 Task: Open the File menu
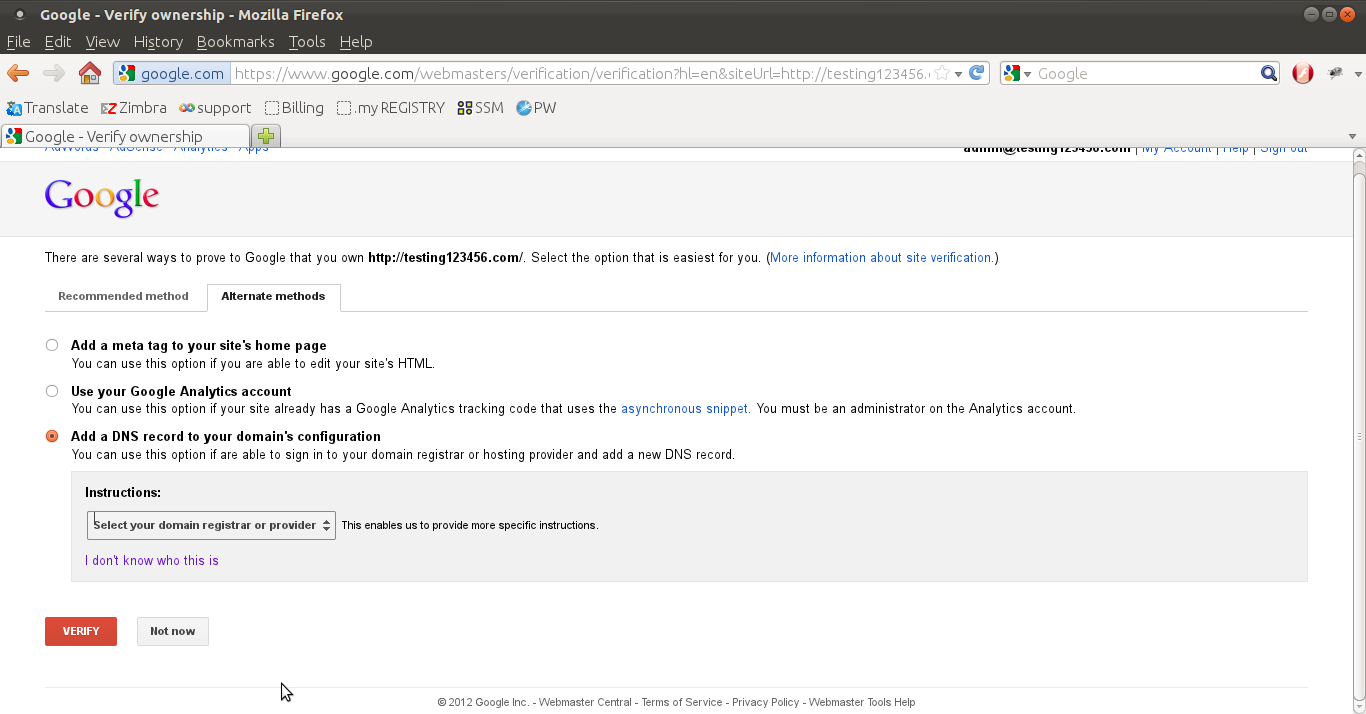pos(18,42)
